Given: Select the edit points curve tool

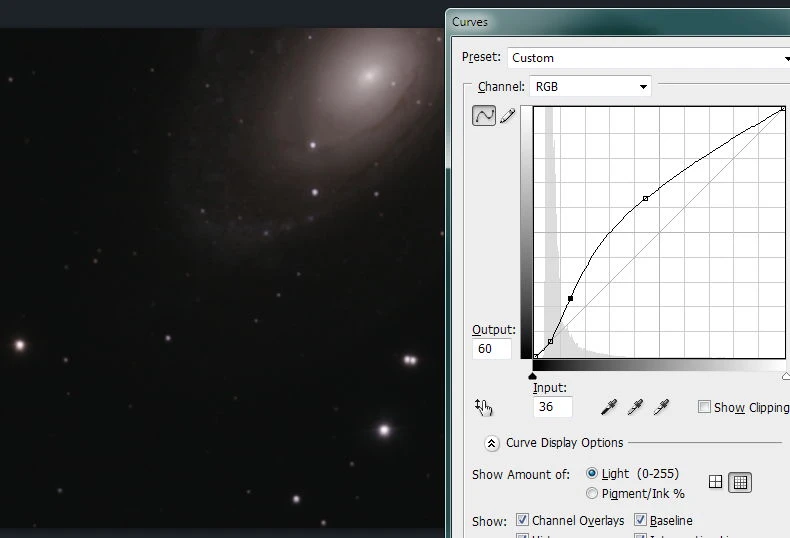Looking at the screenshot, I should [484, 116].
